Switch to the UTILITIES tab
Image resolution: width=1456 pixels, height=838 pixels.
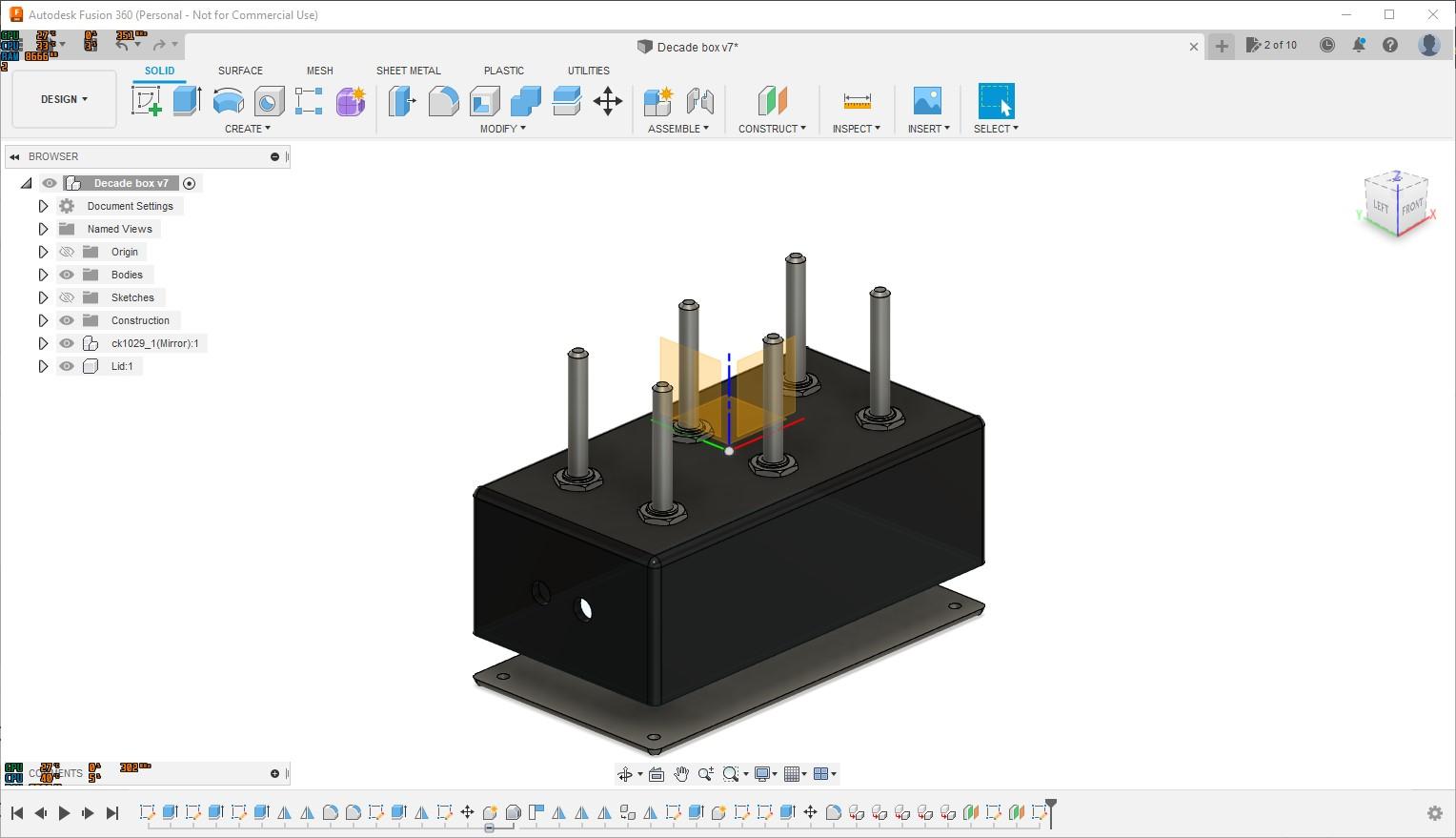click(589, 71)
